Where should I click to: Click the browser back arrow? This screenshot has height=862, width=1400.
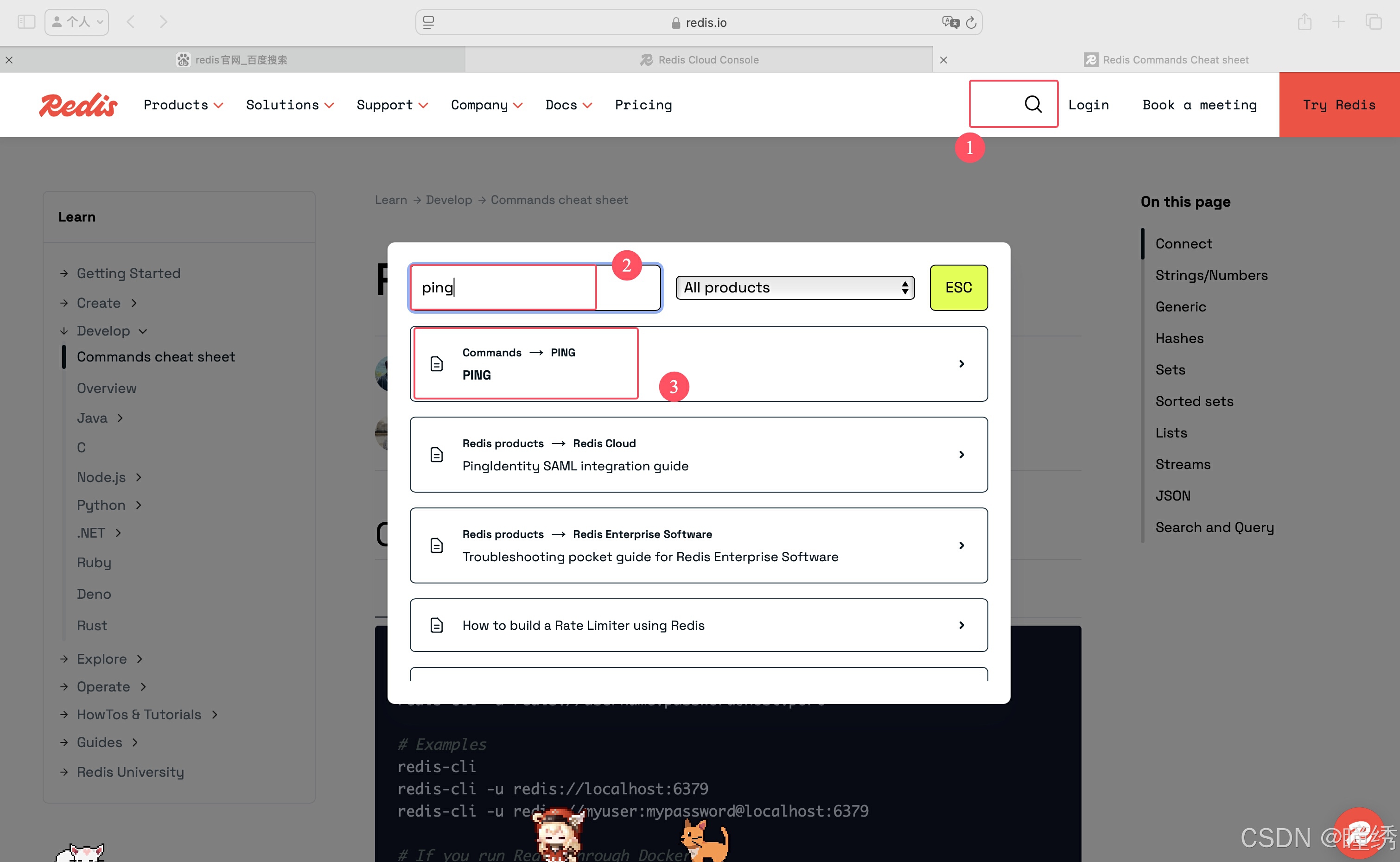131,22
